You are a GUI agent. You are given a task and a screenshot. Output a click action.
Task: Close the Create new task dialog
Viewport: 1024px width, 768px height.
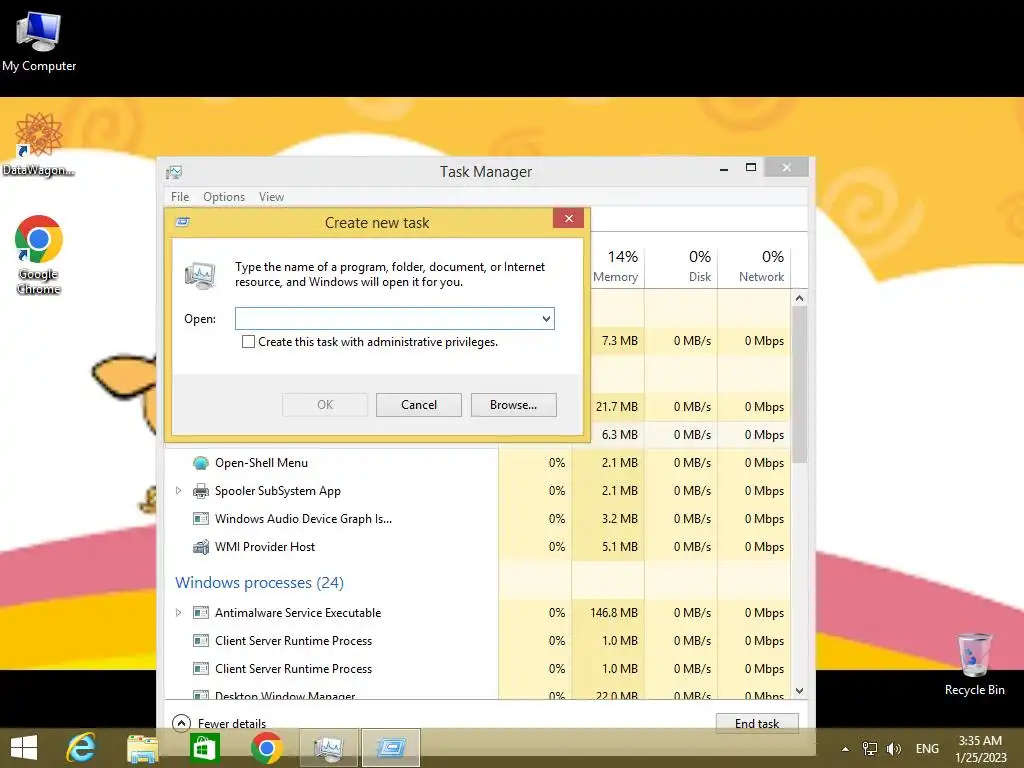(x=568, y=219)
